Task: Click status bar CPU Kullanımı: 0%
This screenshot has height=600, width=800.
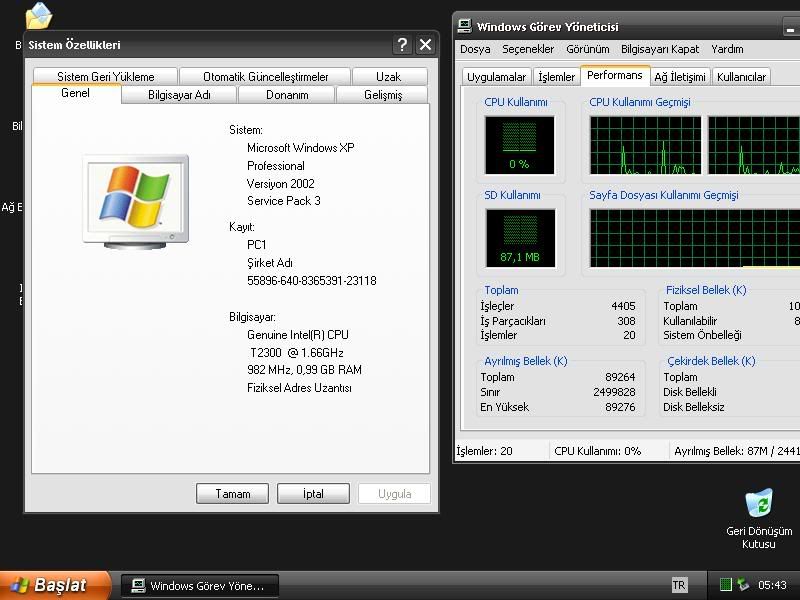Action: 597,451
